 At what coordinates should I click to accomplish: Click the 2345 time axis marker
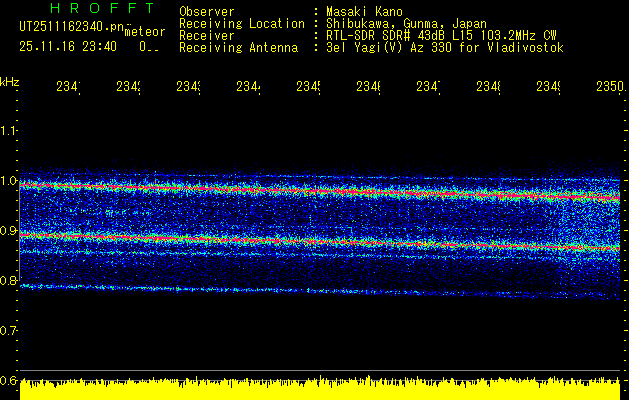pyautogui.click(x=308, y=87)
